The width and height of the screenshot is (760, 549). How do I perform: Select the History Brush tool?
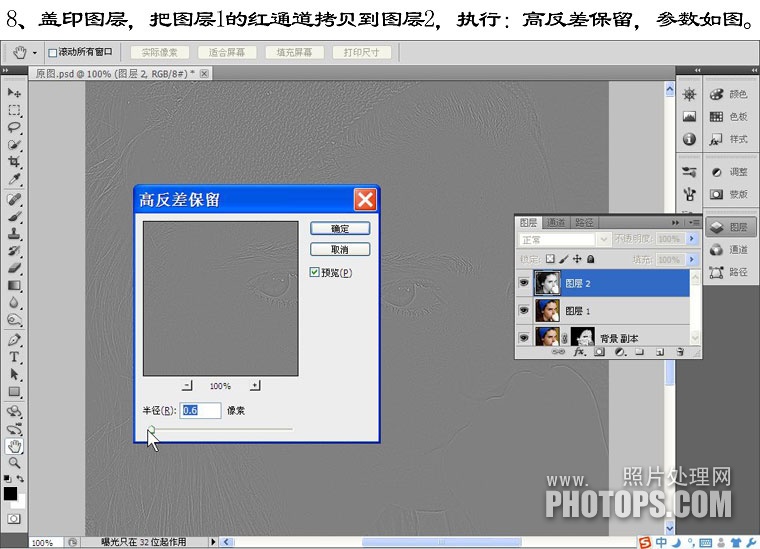coord(14,251)
